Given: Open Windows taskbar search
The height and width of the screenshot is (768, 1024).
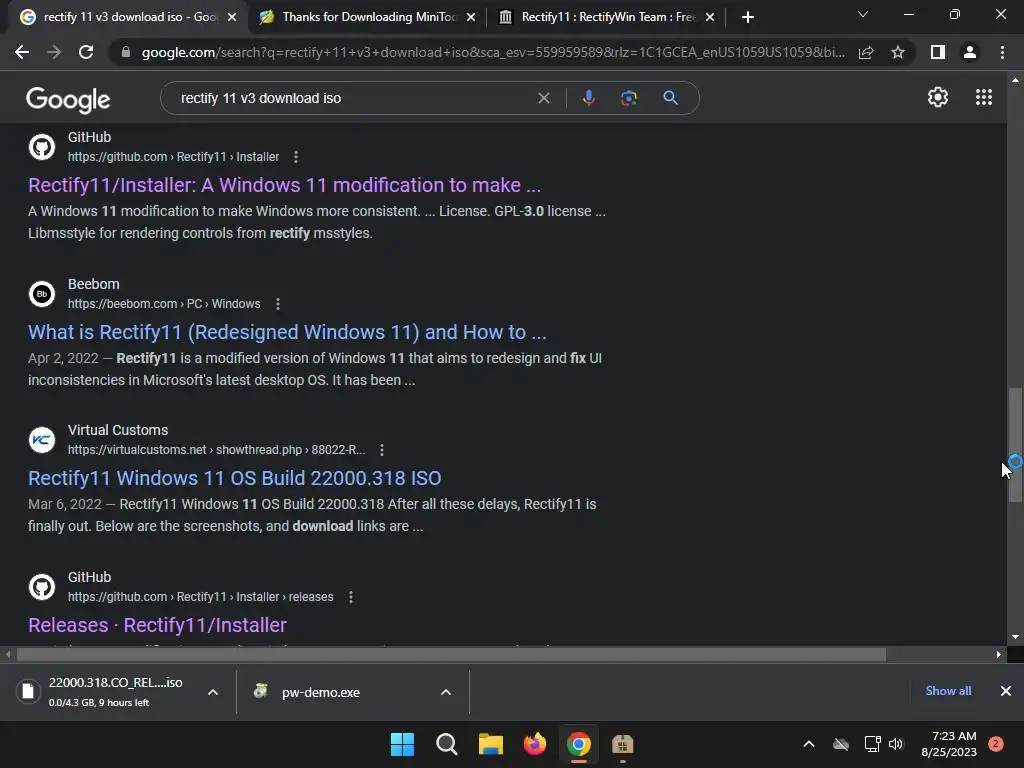Looking at the screenshot, I should (447, 744).
